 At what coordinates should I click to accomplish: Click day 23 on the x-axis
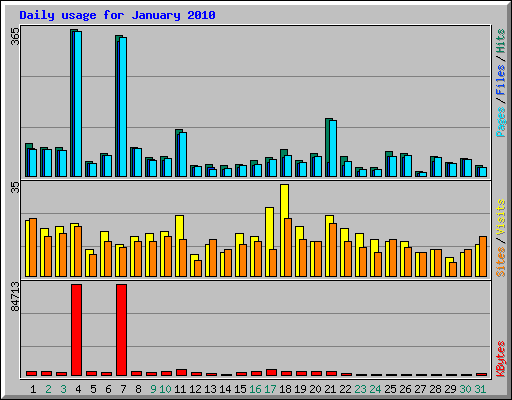pyautogui.click(x=360, y=389)
